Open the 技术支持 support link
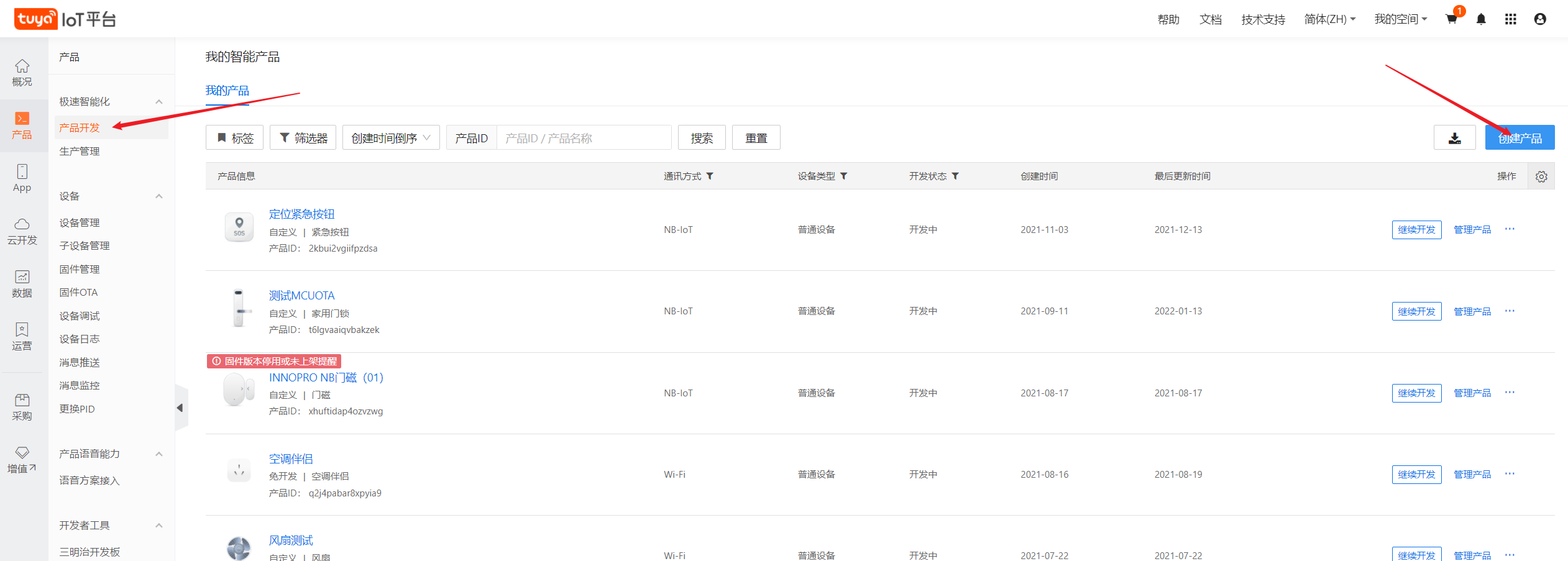Image resolution: width=1568 pixels, height=561 pixels. [x=1263, y=19]
